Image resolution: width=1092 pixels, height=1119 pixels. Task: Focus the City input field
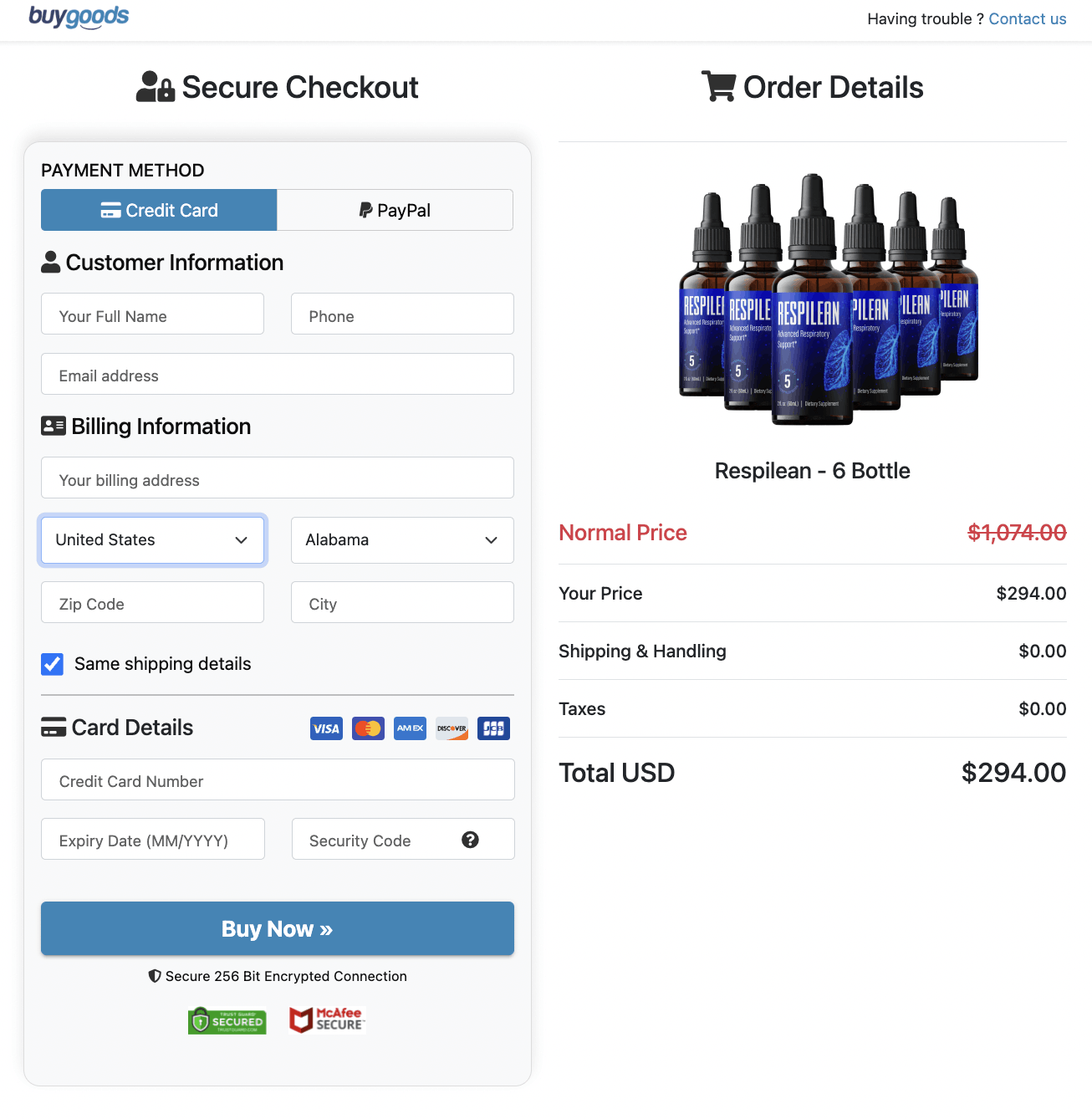click(x=402, y=602)
